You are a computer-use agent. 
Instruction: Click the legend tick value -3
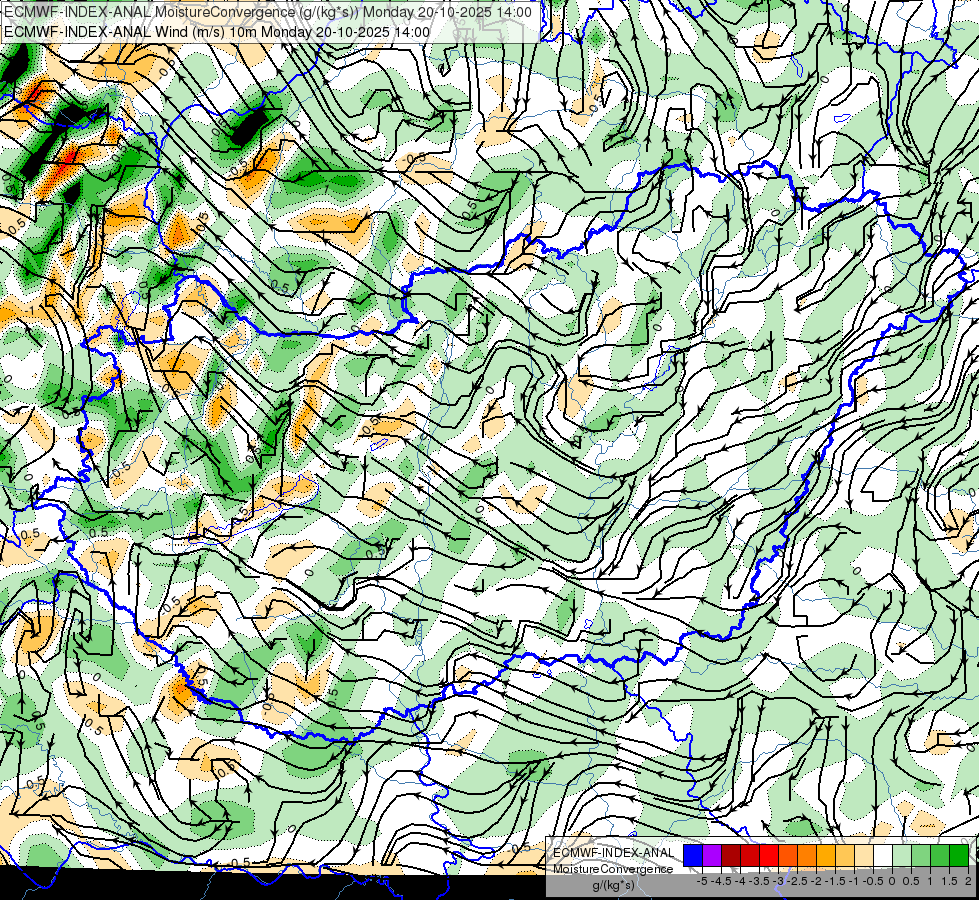[x=778, y=881]
